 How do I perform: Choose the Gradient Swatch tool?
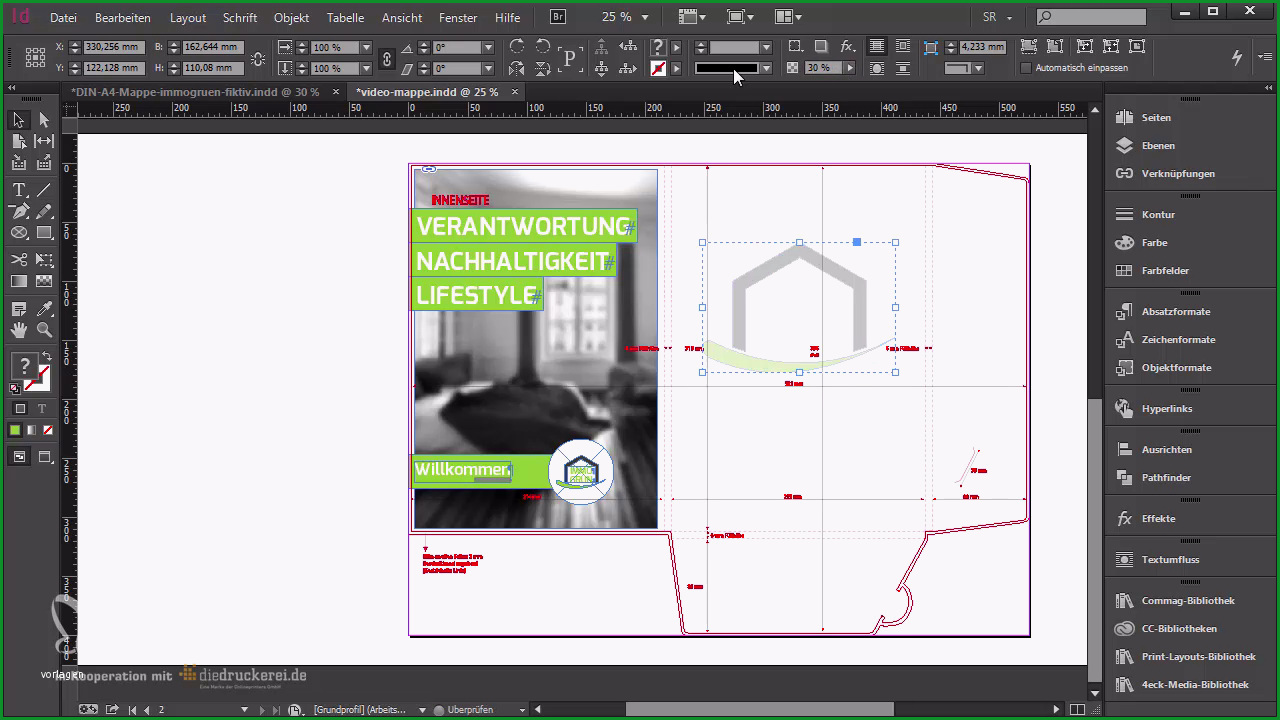[x=19, y=282]
